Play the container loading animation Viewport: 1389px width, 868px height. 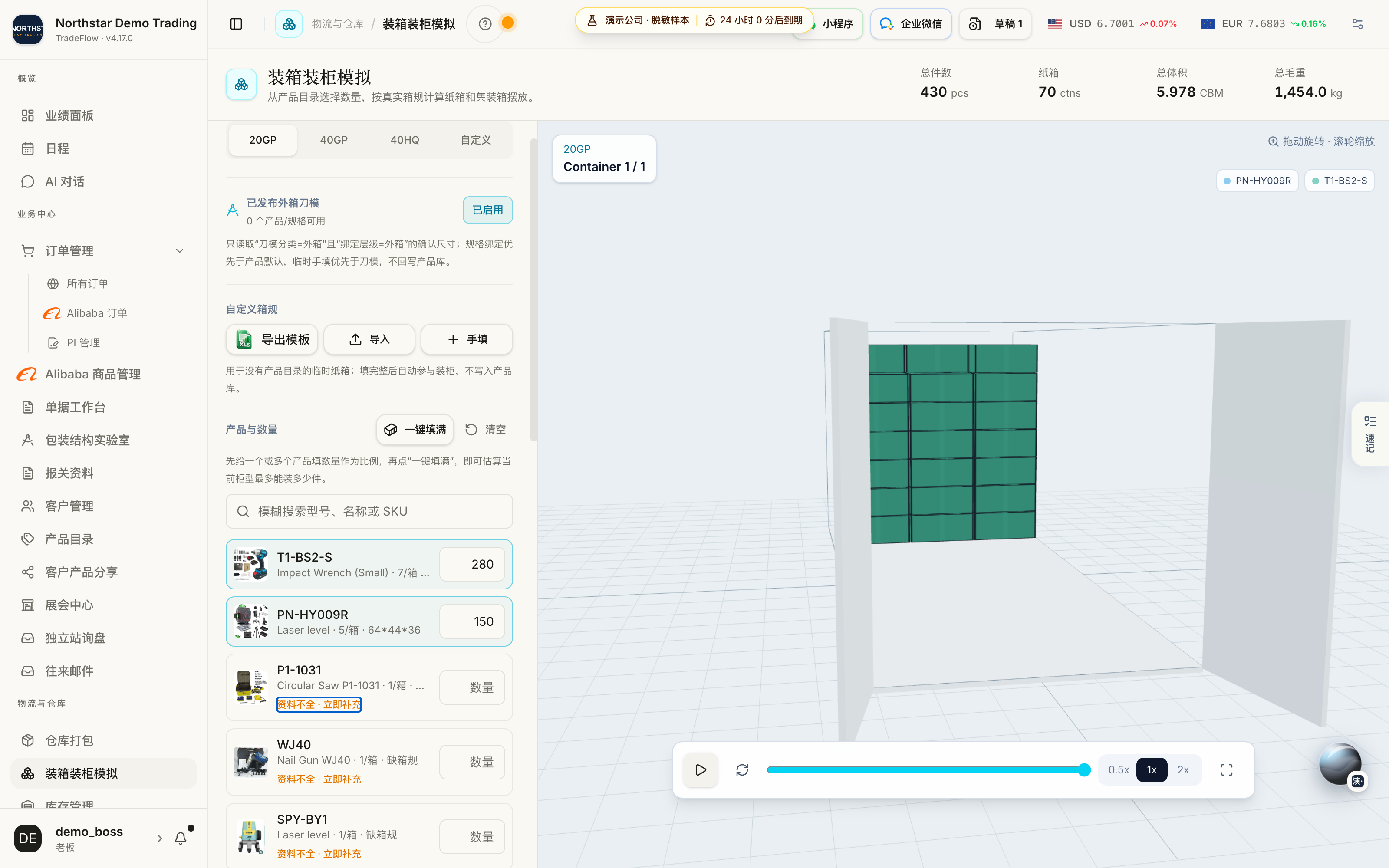coord(700,770)
